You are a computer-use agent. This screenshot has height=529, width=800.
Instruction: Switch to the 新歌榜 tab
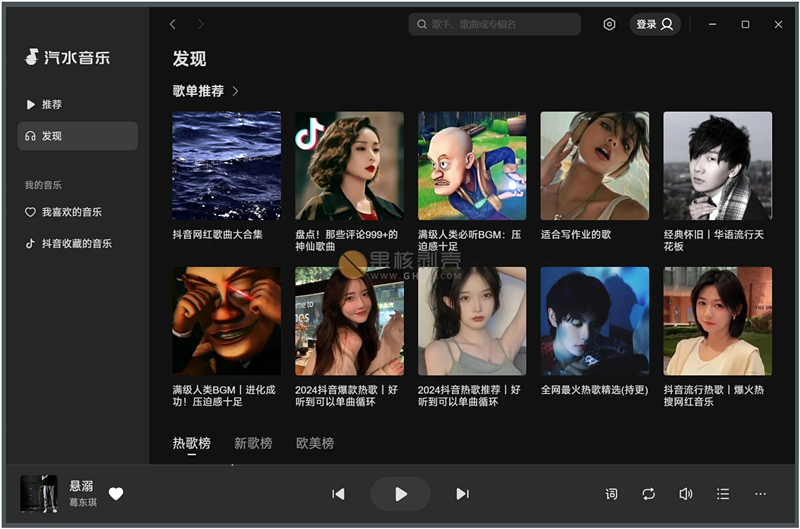tap(253, 443)
